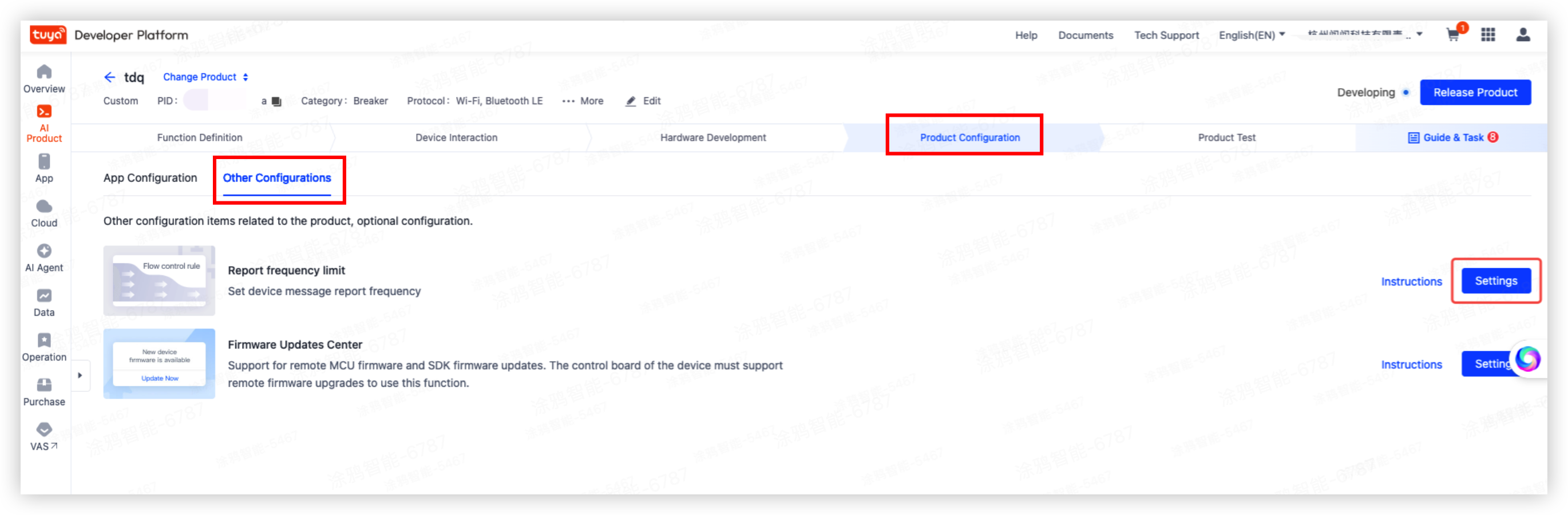Click the Protocol Wi-Fi, Bluetooth LE text

point(474,101)
